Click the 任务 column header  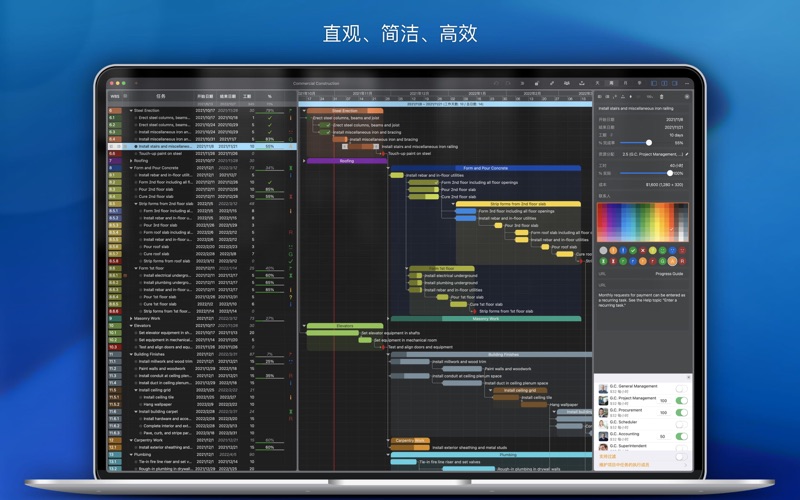pyautogui.click(x=161, y=96)
